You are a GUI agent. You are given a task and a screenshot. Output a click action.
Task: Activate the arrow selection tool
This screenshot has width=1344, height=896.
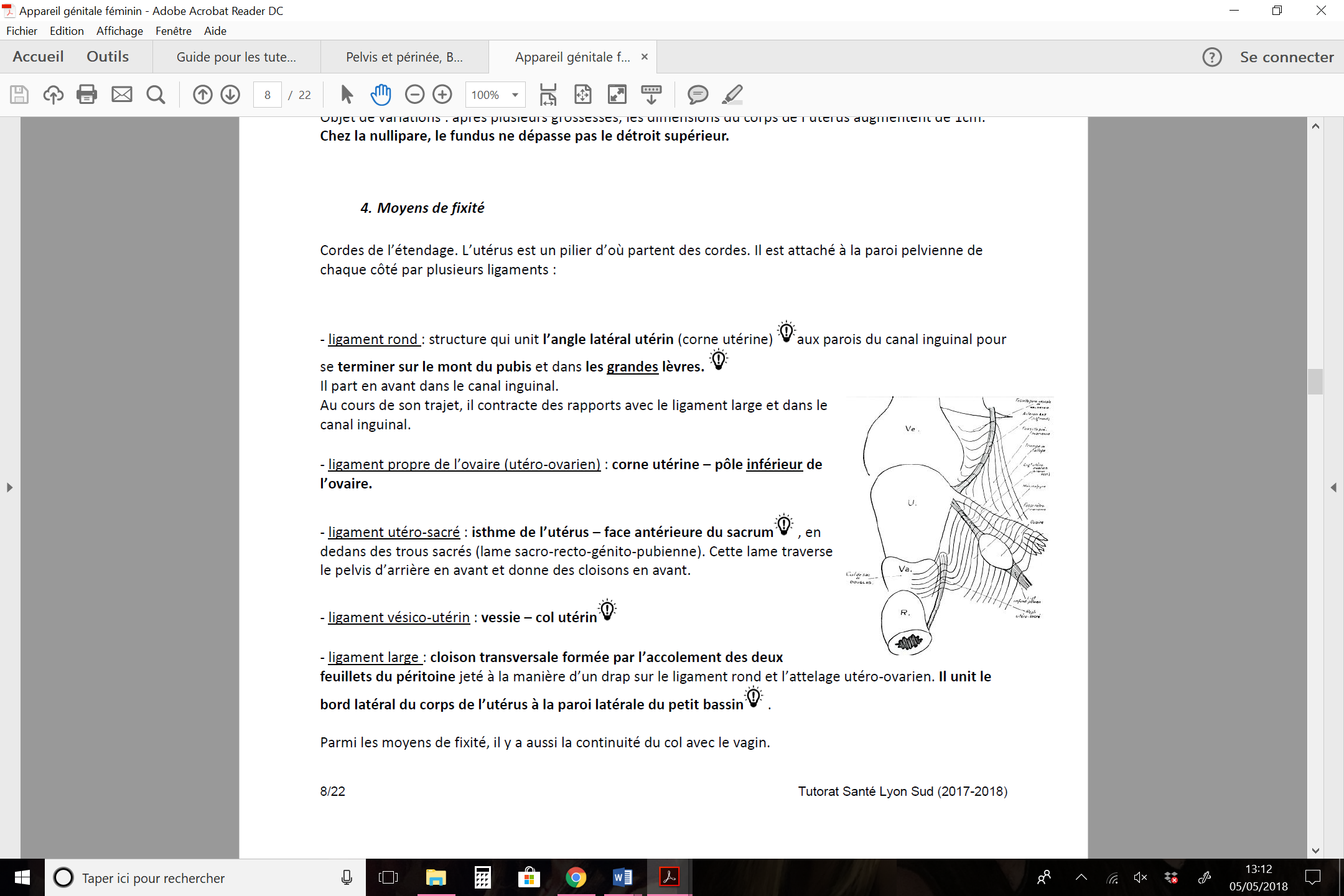coord(347,95)
